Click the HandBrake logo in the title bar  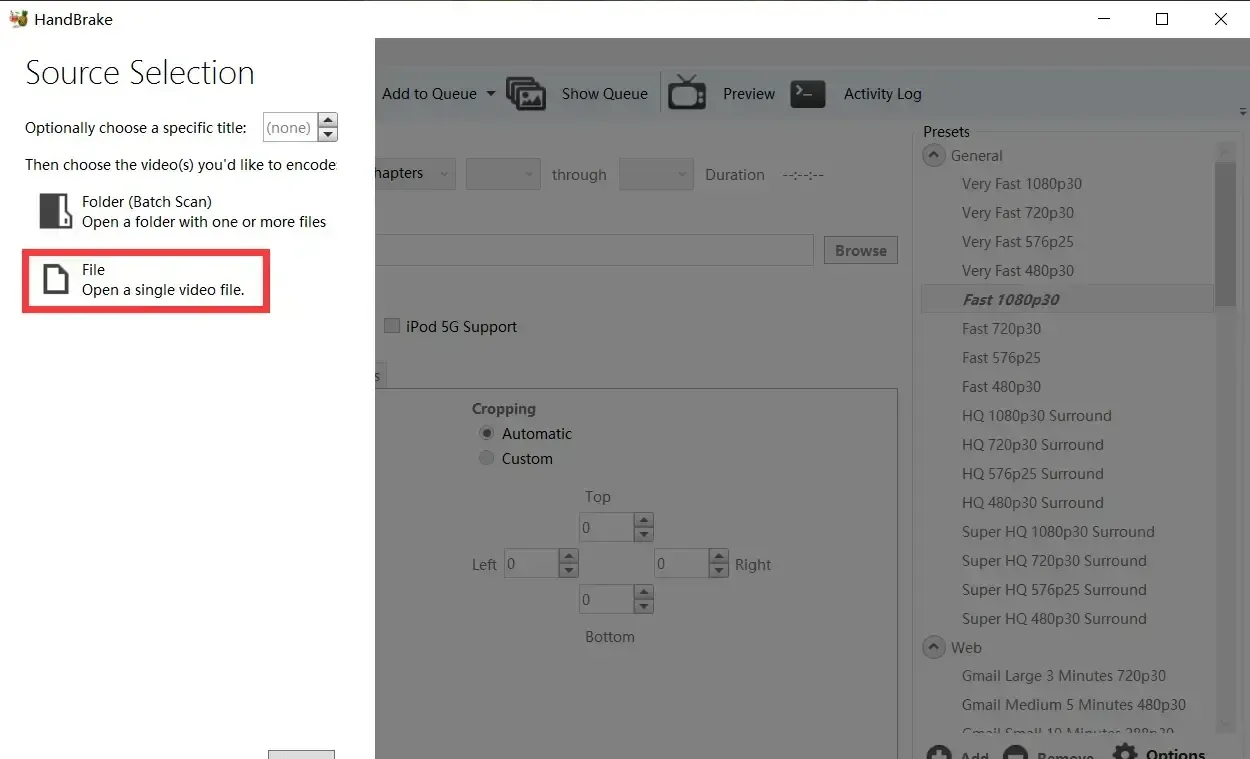click(x=18, y=19)
